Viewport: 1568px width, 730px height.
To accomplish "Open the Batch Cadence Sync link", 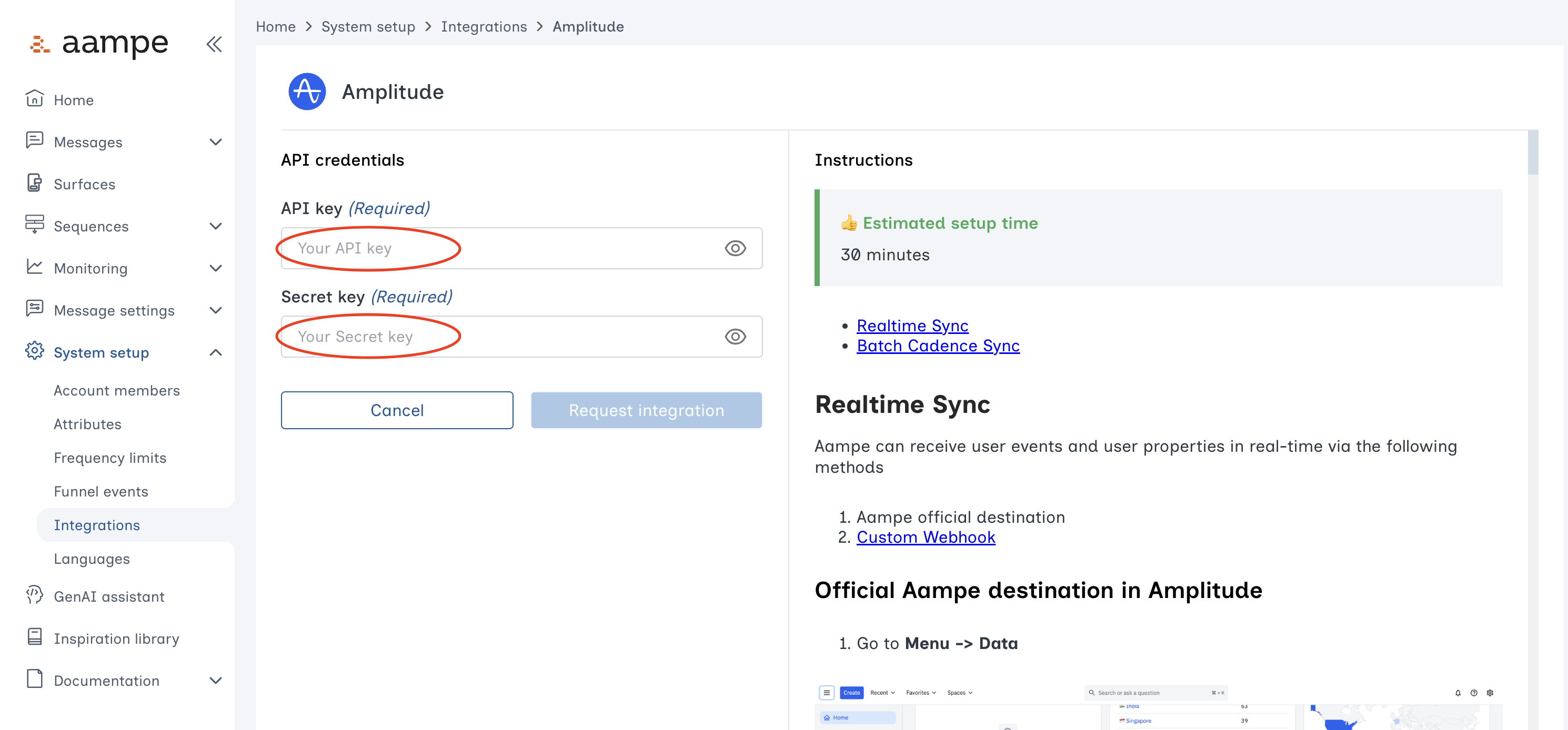I will tap(938, 346).
